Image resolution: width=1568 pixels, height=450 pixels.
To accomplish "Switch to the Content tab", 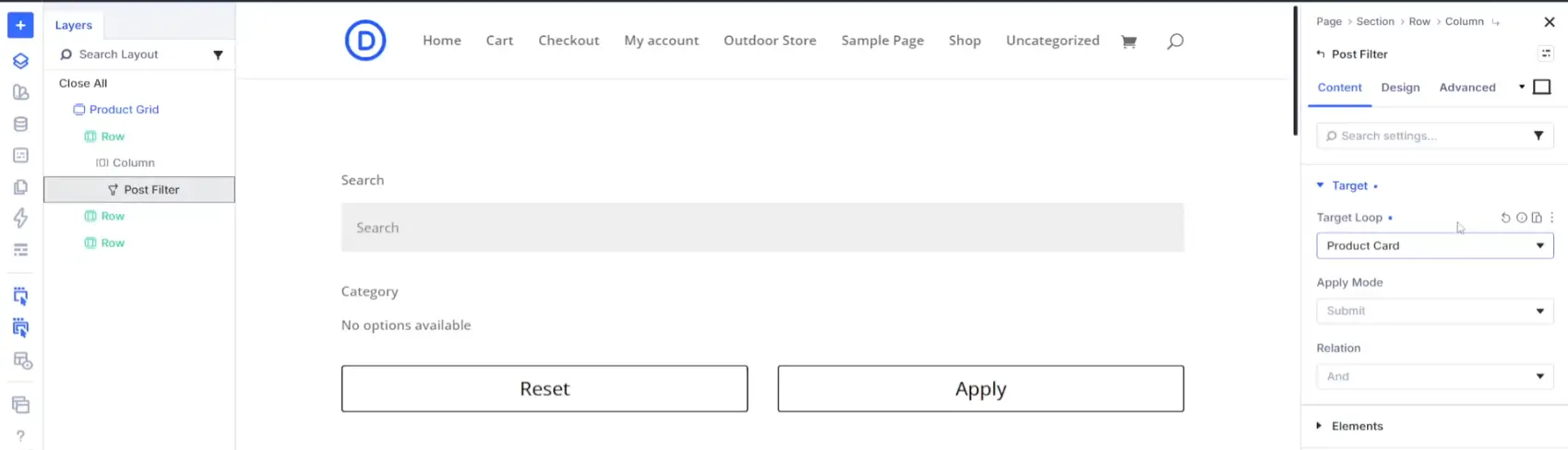I will tap(1339, 88).
